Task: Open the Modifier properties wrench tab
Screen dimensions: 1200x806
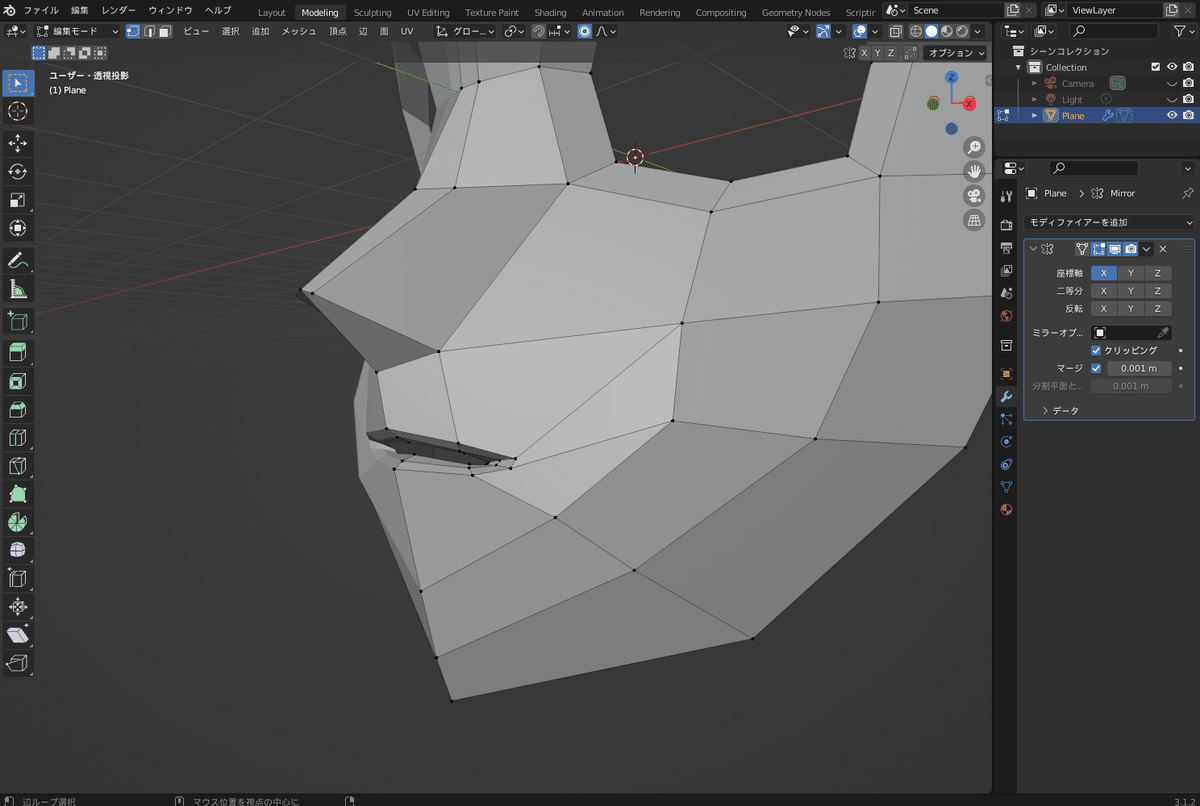Action: (1006, 396)
